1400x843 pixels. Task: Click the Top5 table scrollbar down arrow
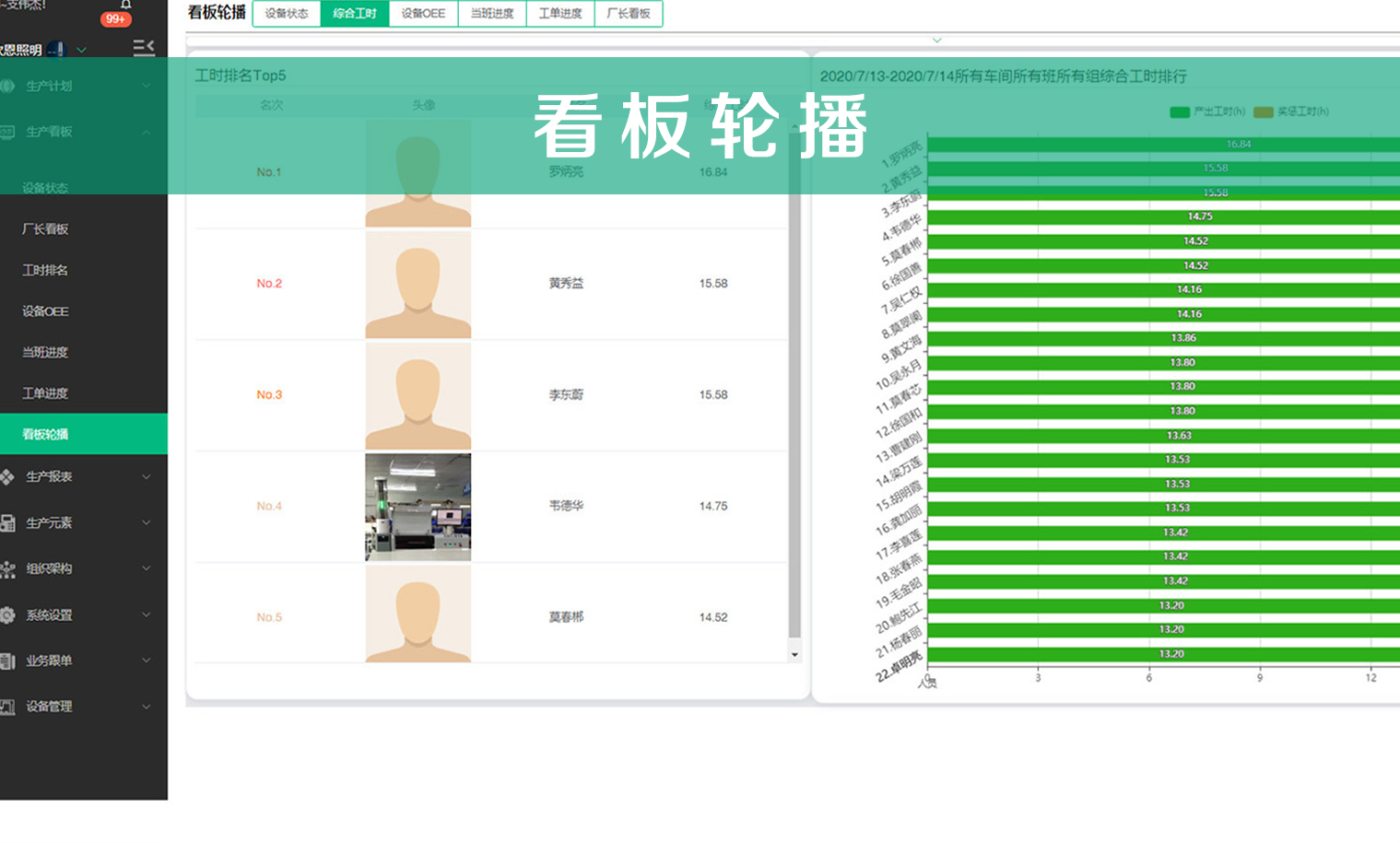coord(794,655)
